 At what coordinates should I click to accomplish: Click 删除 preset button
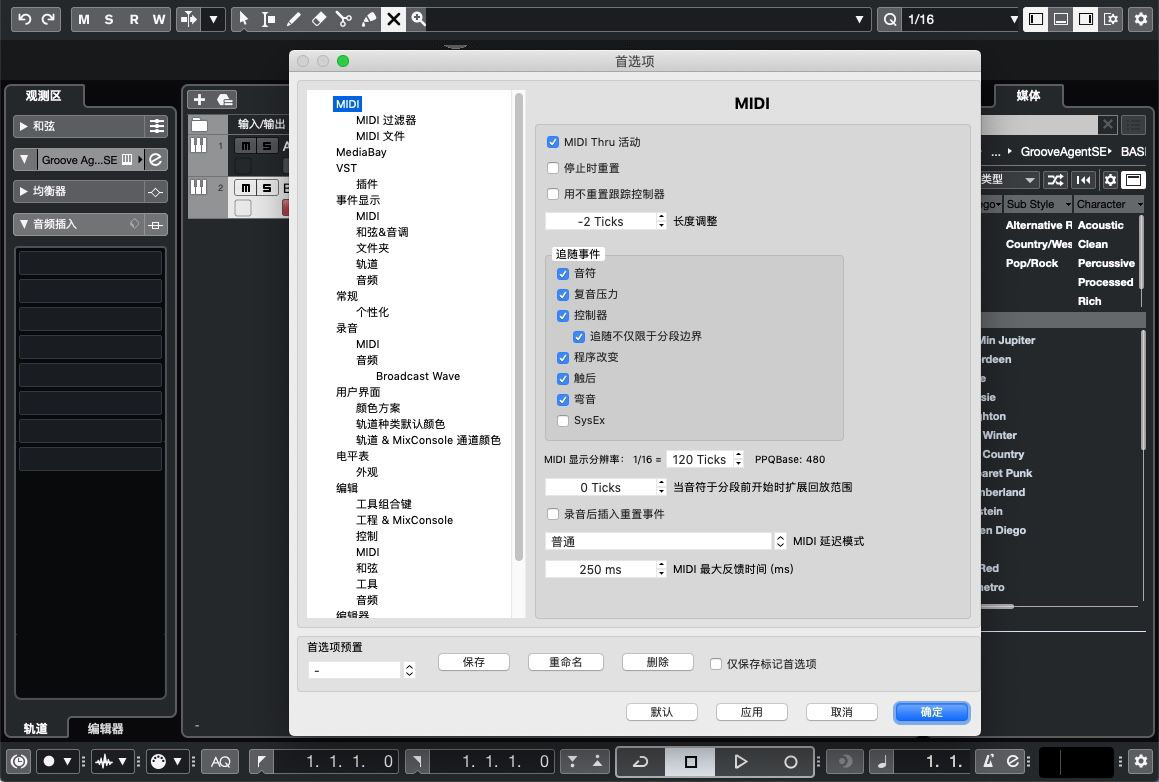(658, 662)
